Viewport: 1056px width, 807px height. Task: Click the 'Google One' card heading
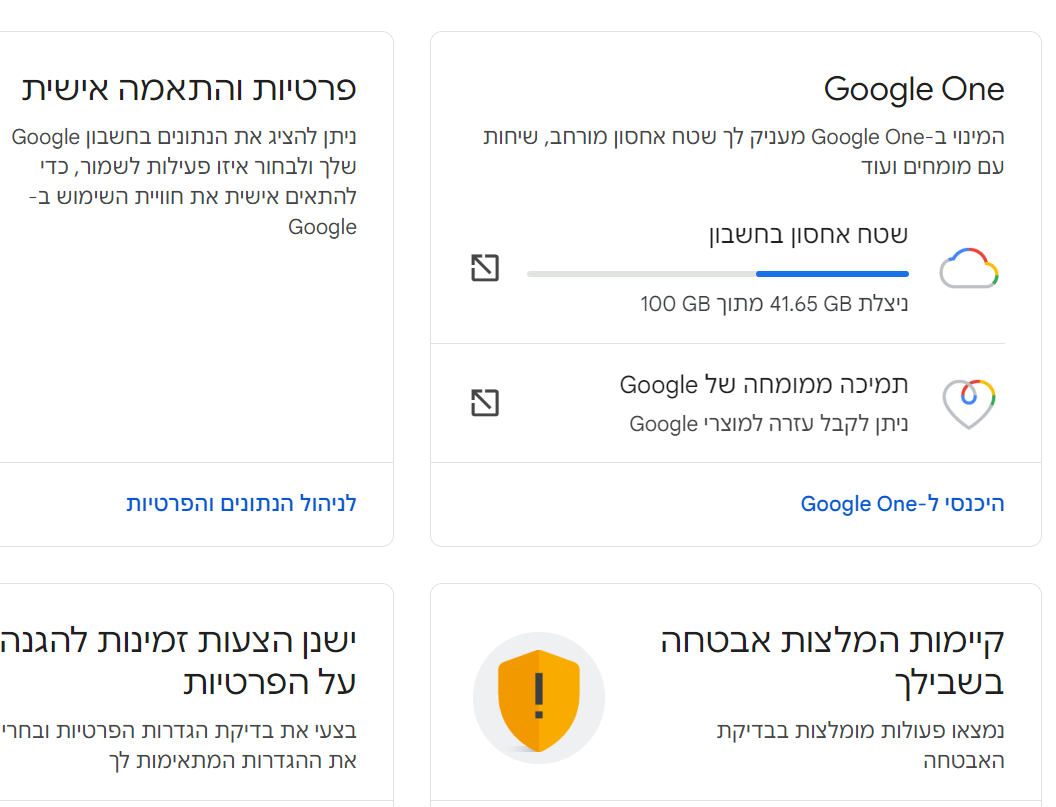click(x=913, y=90)
